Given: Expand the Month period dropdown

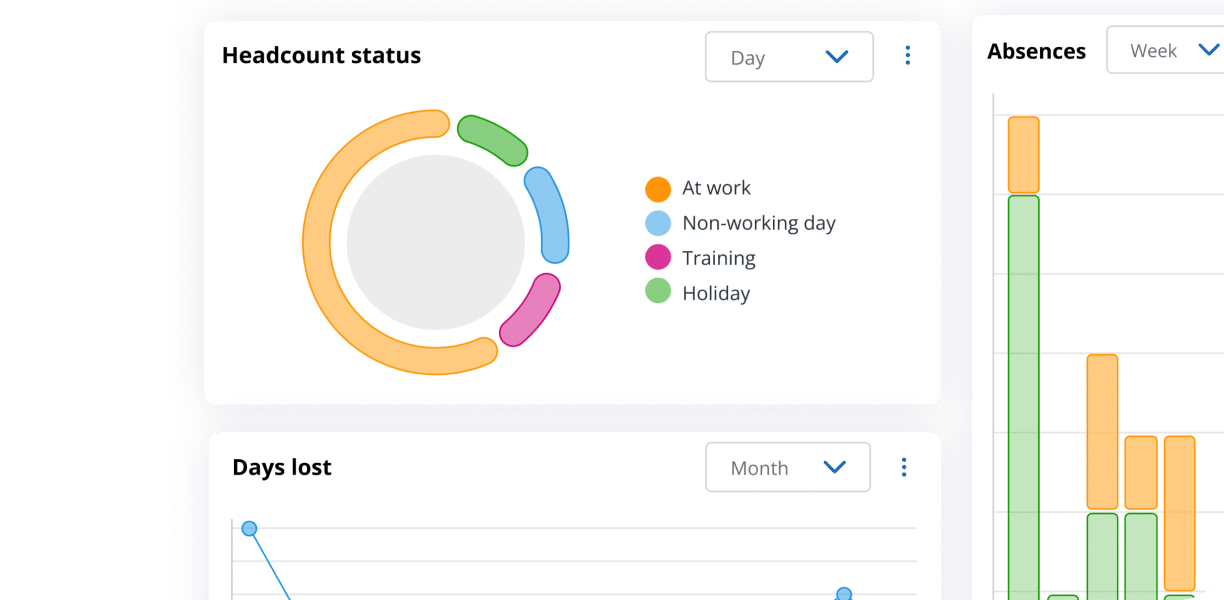Looking at the screenshot, I should click(788, 467).
